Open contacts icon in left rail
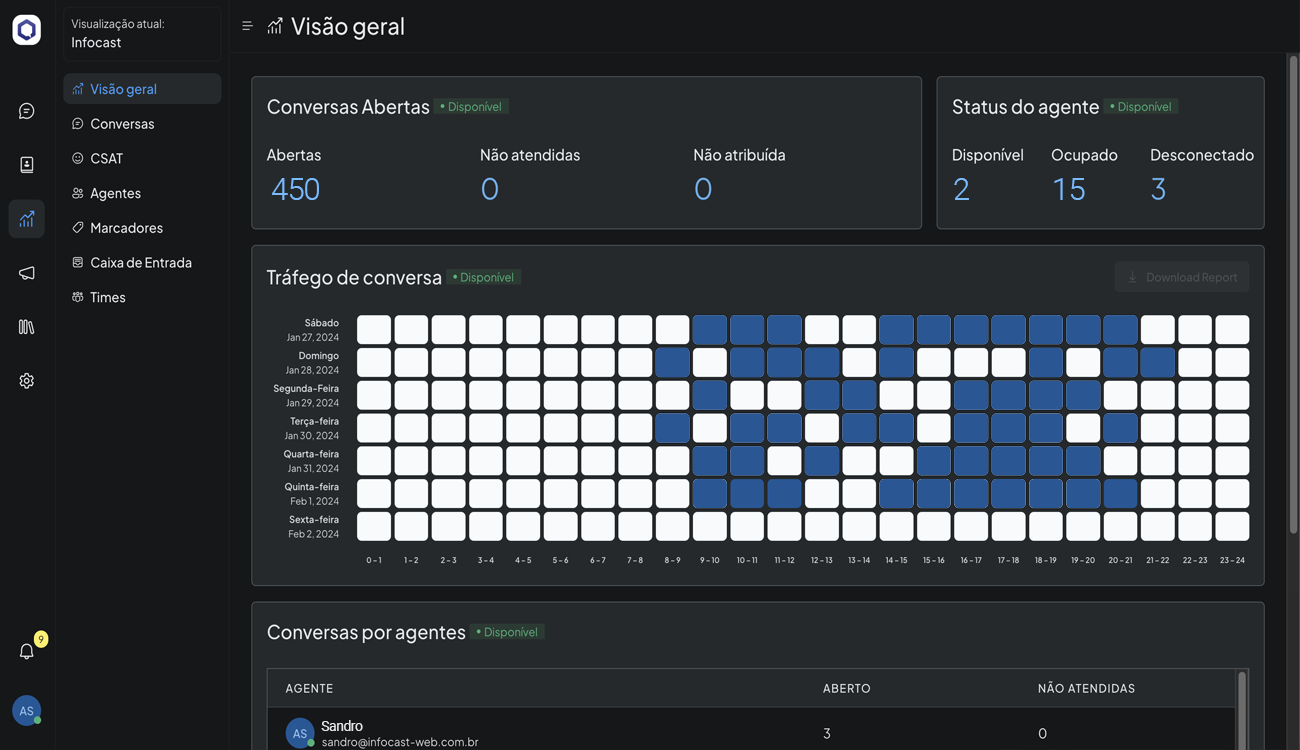The height and width of the screenshot is (750, 1300). 27,165
